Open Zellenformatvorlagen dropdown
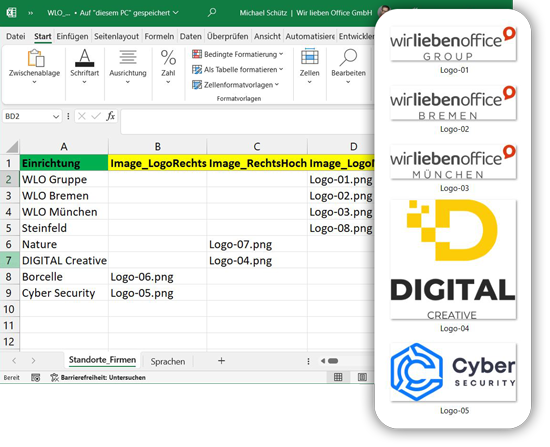The image size is (550, 447). pyautogui.click(x=235, y=85)
